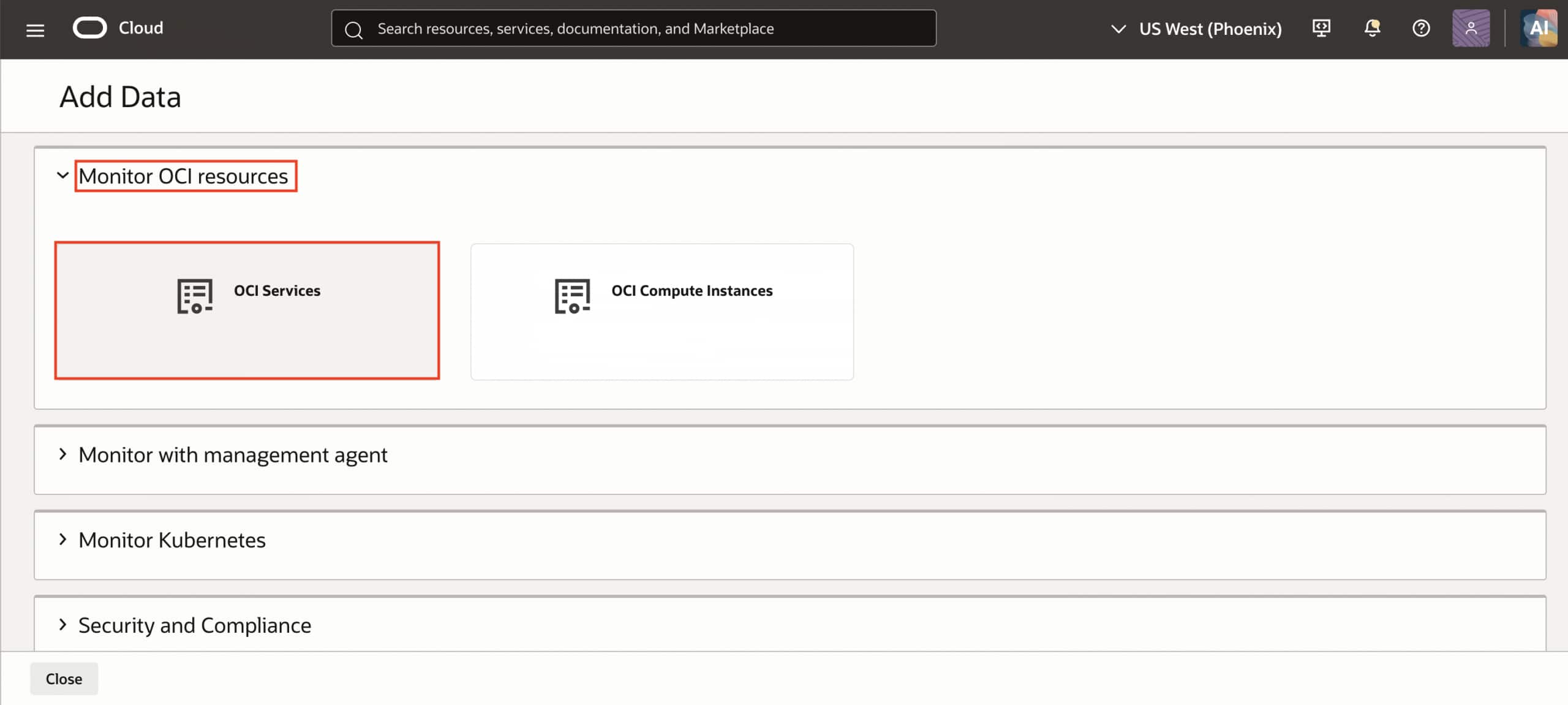Open the user profile avatar menu
This screenshot has width=1568, height=705.
tap(1471, 28)
